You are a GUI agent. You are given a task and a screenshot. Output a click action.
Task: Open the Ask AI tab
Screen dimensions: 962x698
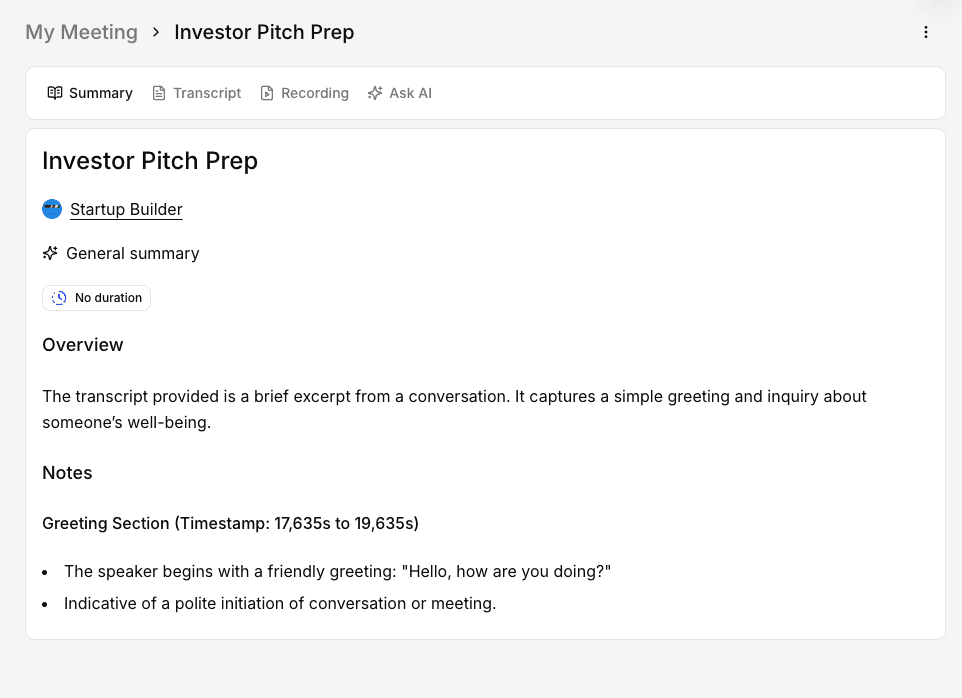point(399,93)
